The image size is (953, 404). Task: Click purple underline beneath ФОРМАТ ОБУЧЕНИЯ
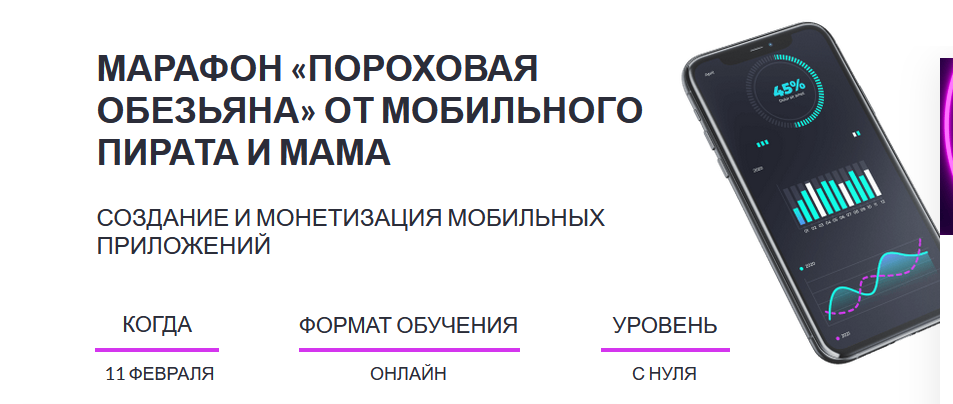408,350
